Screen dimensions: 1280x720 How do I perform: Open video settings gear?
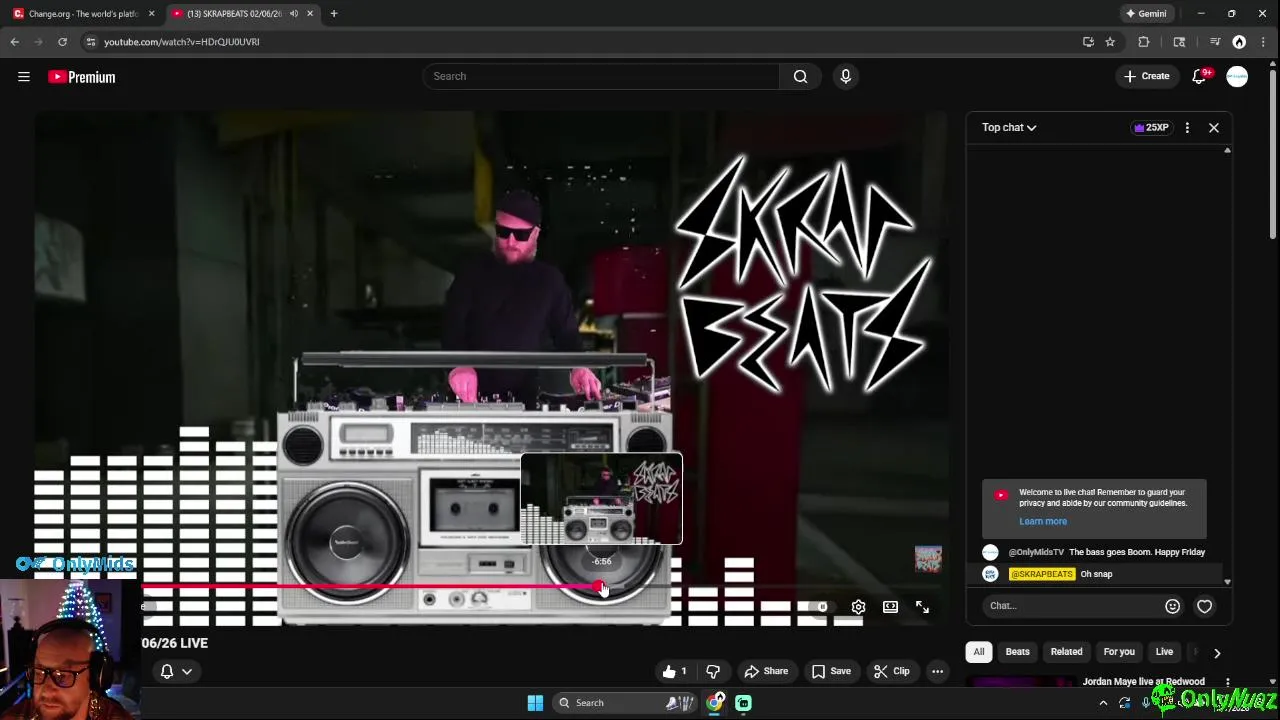(858, 607)
